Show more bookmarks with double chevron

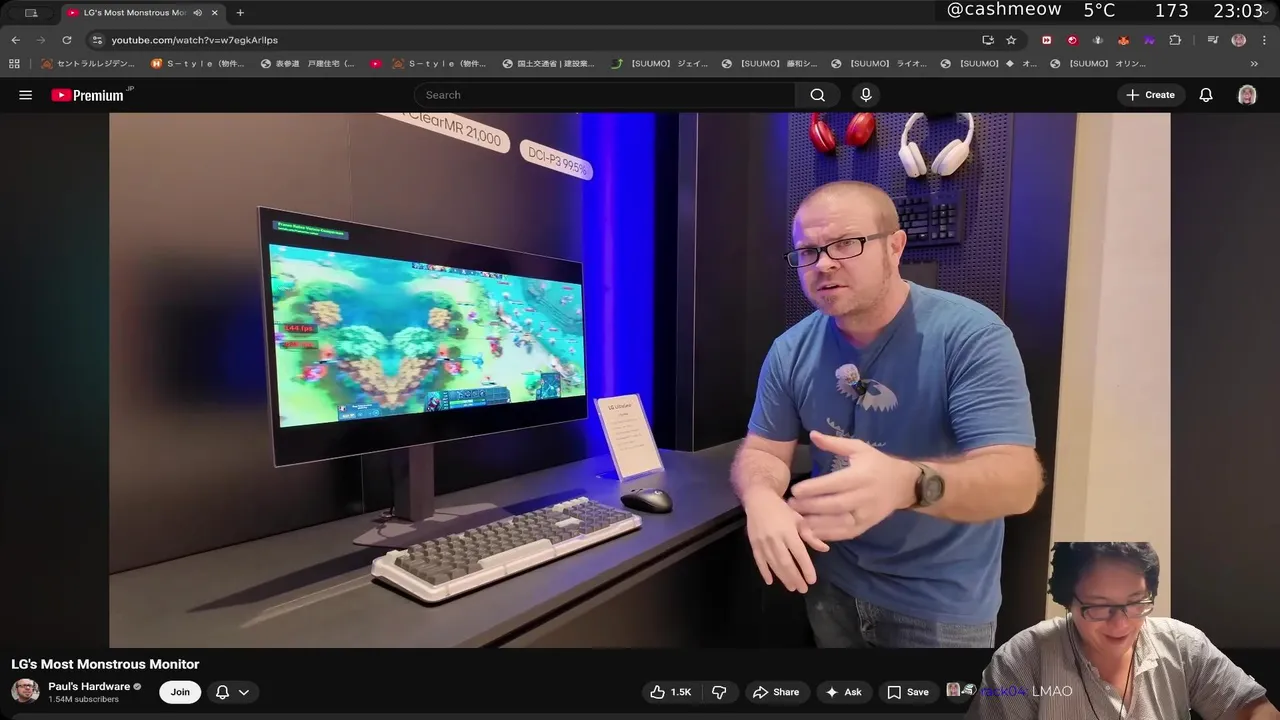click(1255, 64)
